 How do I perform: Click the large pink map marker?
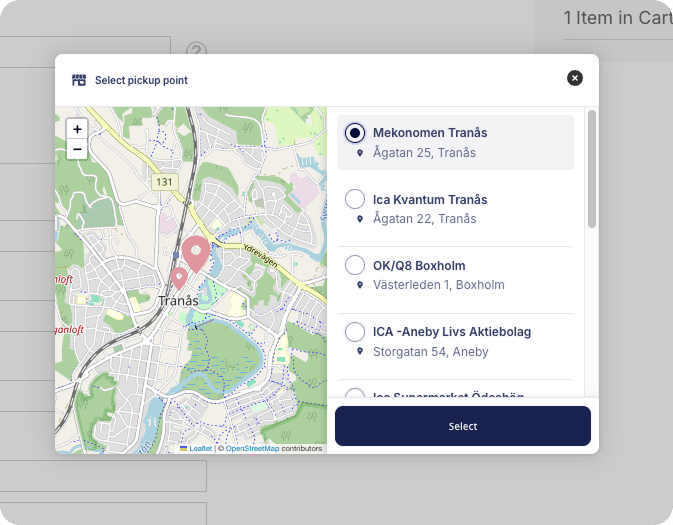coord(196,254)
